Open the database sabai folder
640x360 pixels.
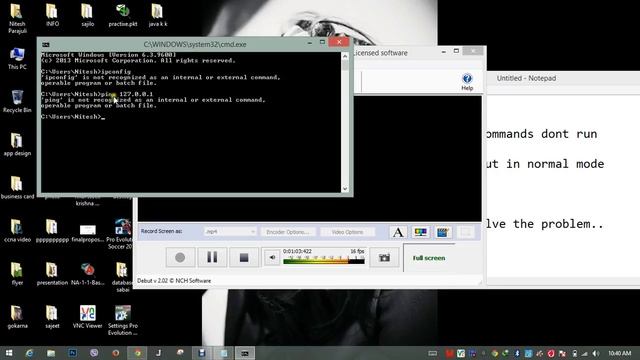[x=122, y=277]
